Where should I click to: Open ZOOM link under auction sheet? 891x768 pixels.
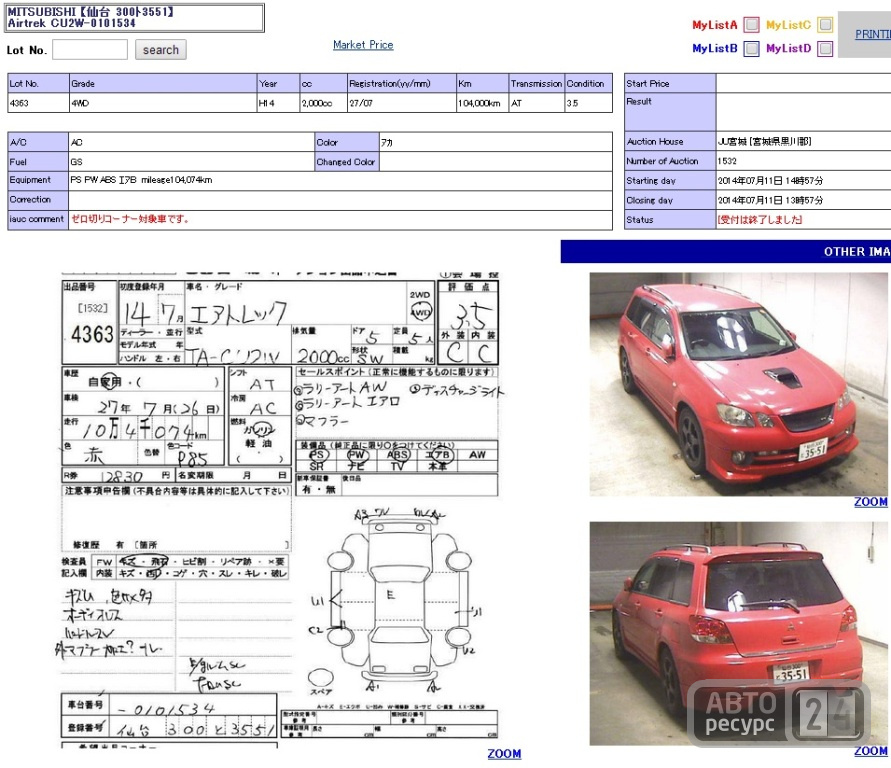504,753
